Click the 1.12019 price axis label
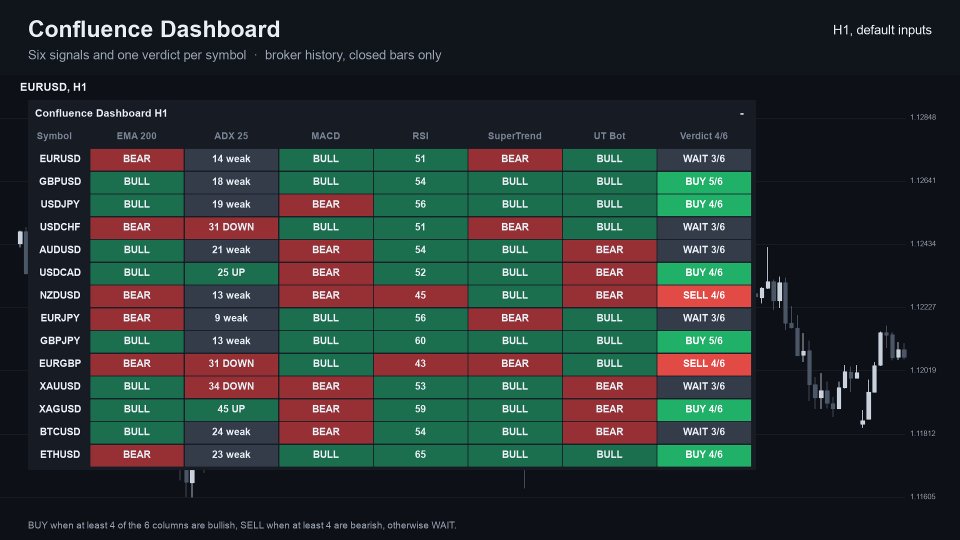This screenshot has height=540, width=960. 923,370
